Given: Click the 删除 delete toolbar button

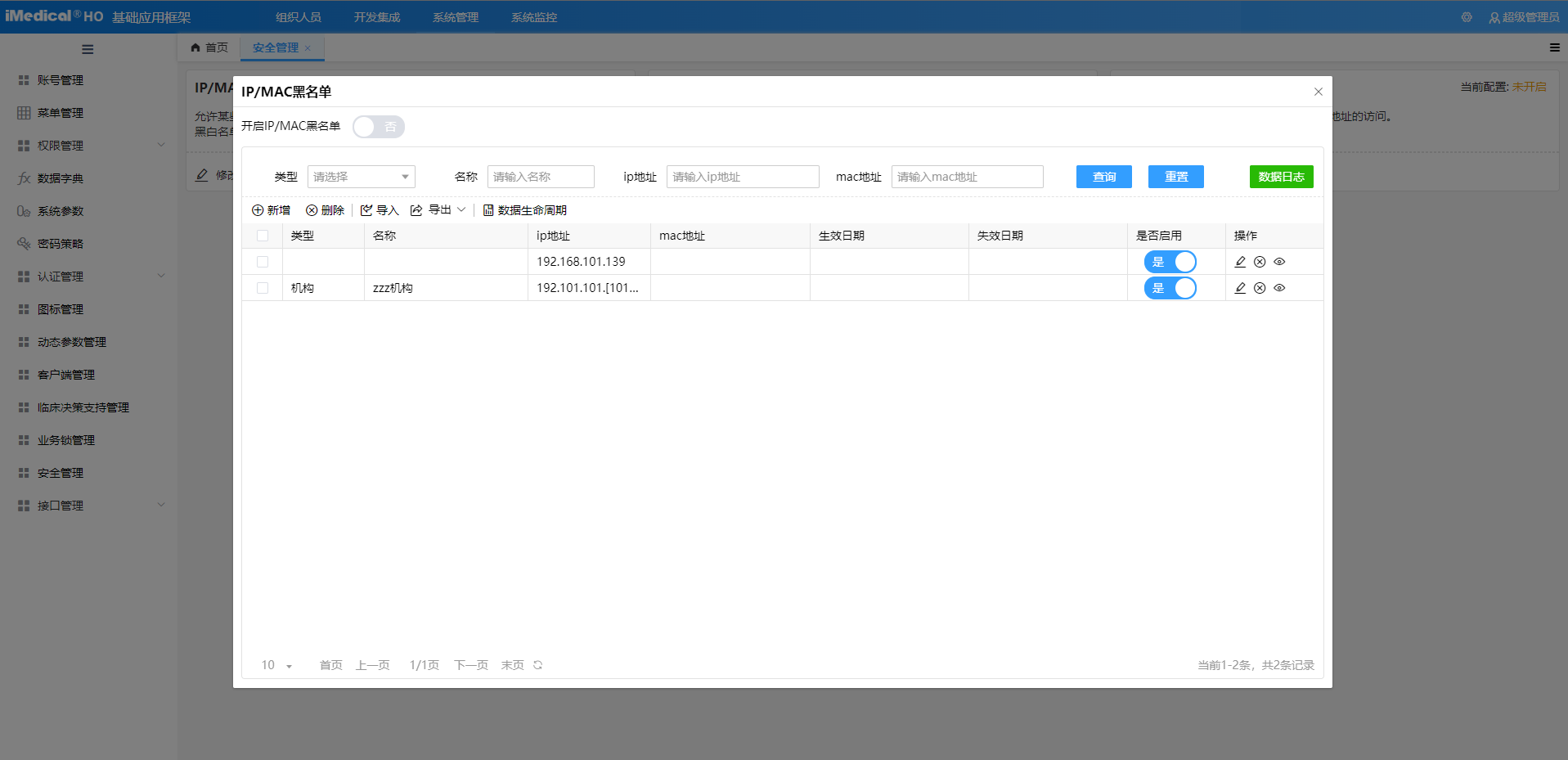Looking at the screenshot, I should [325, 210].
